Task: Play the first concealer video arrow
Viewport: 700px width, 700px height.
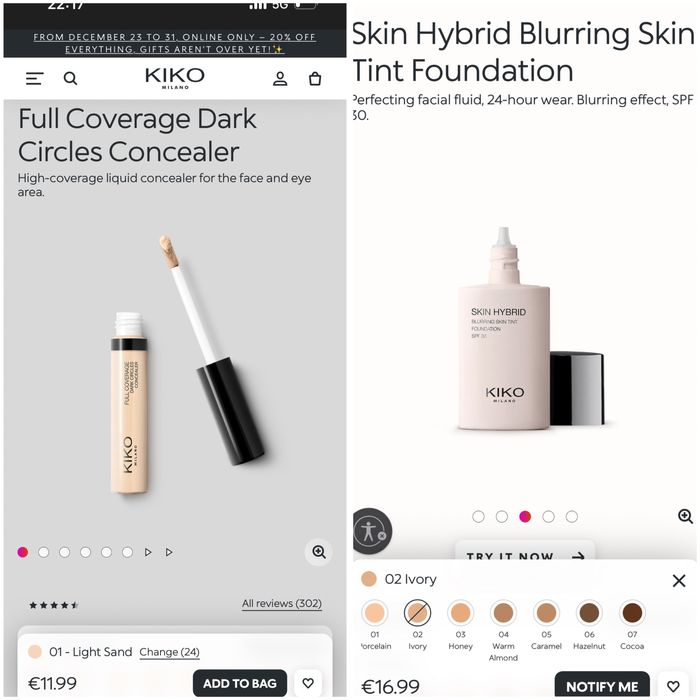Action: [148, 552]
